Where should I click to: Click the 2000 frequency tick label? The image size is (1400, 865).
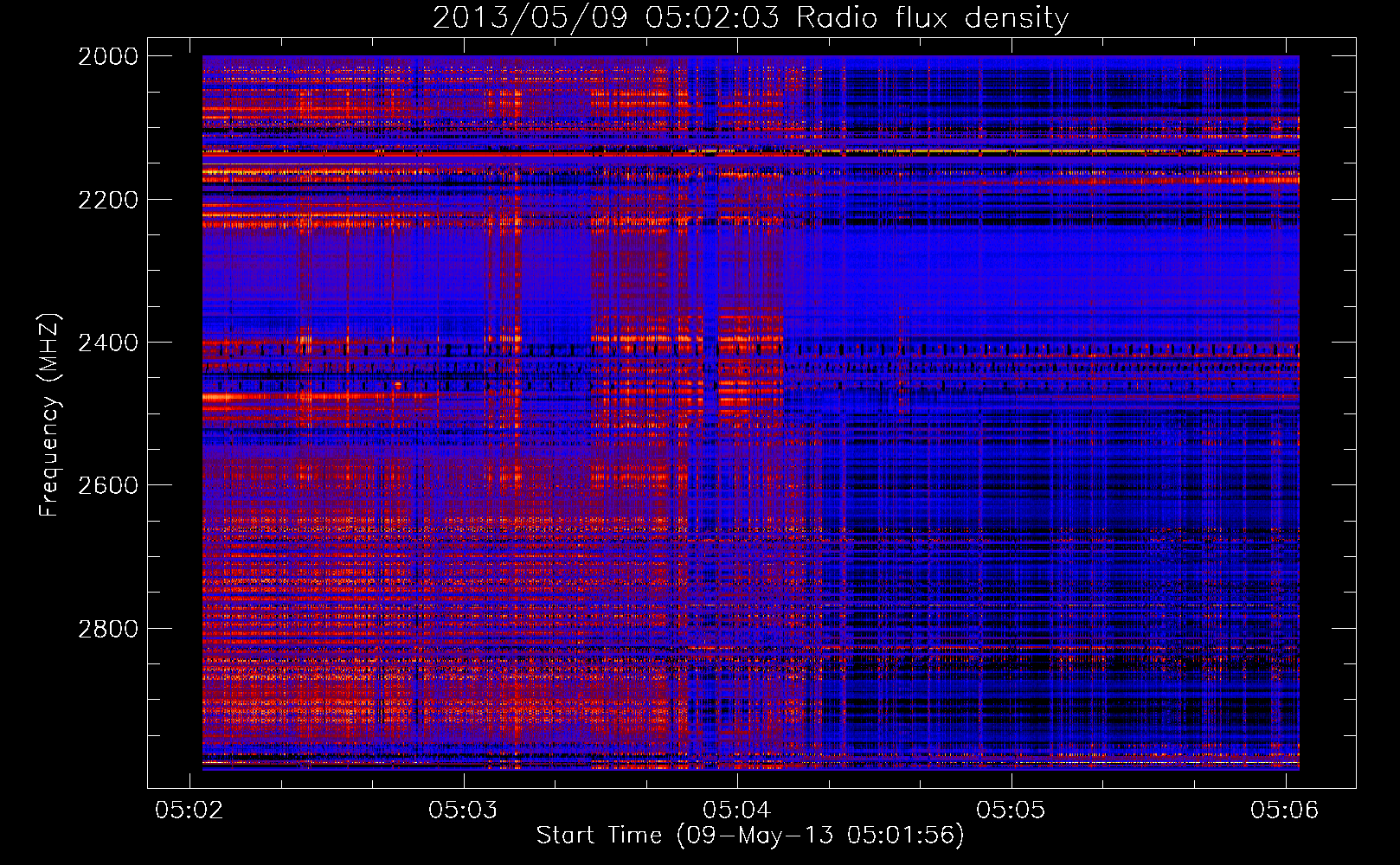108,57
